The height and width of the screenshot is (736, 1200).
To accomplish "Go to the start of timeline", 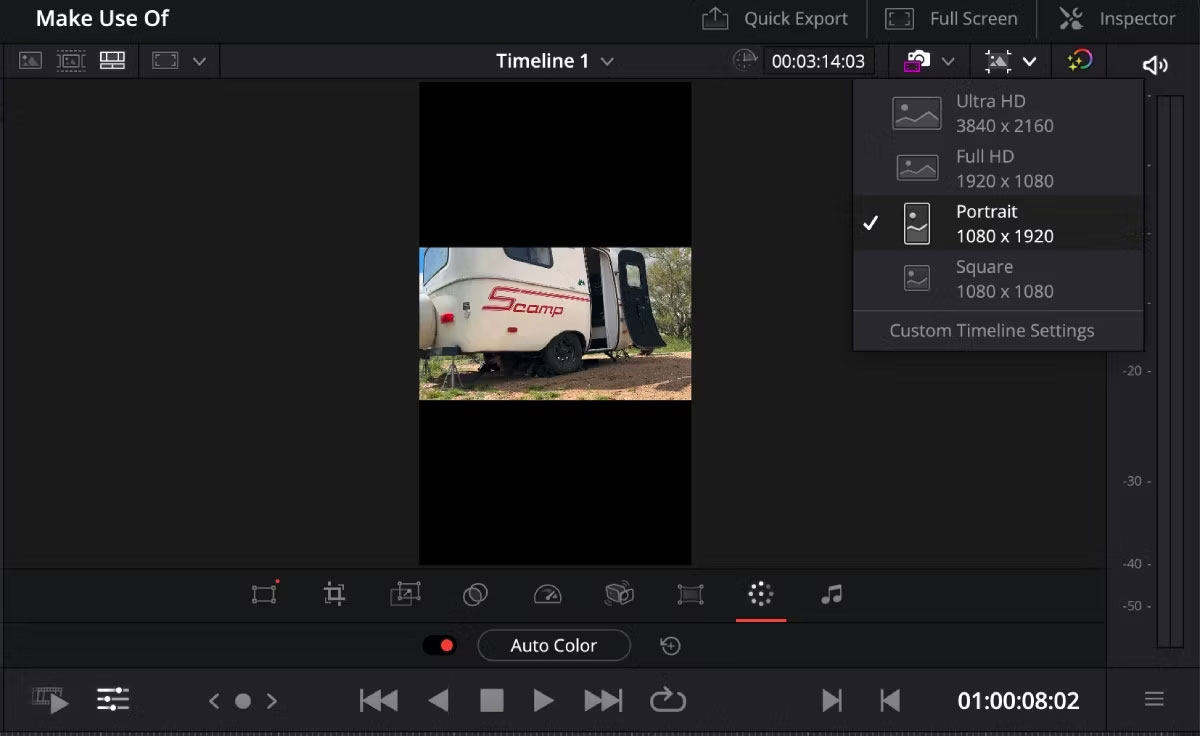I will point(378,700).
